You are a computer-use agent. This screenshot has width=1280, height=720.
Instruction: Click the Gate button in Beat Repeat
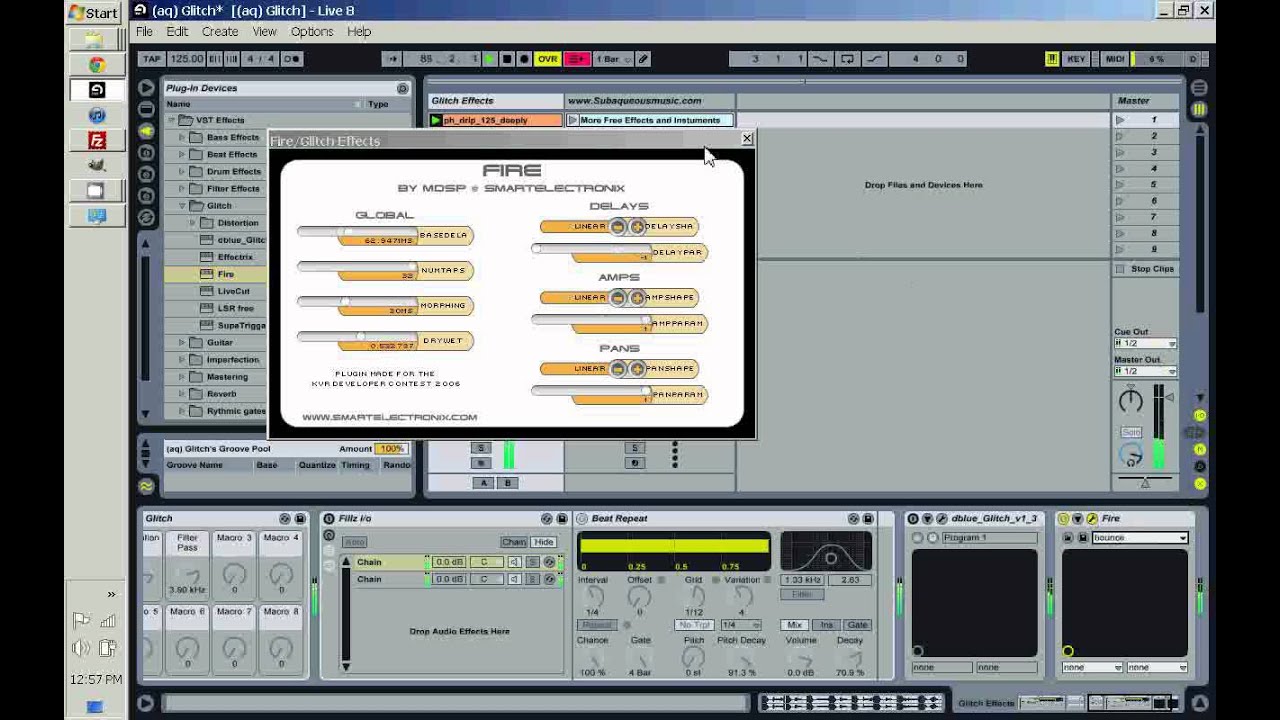click(857, 625)
